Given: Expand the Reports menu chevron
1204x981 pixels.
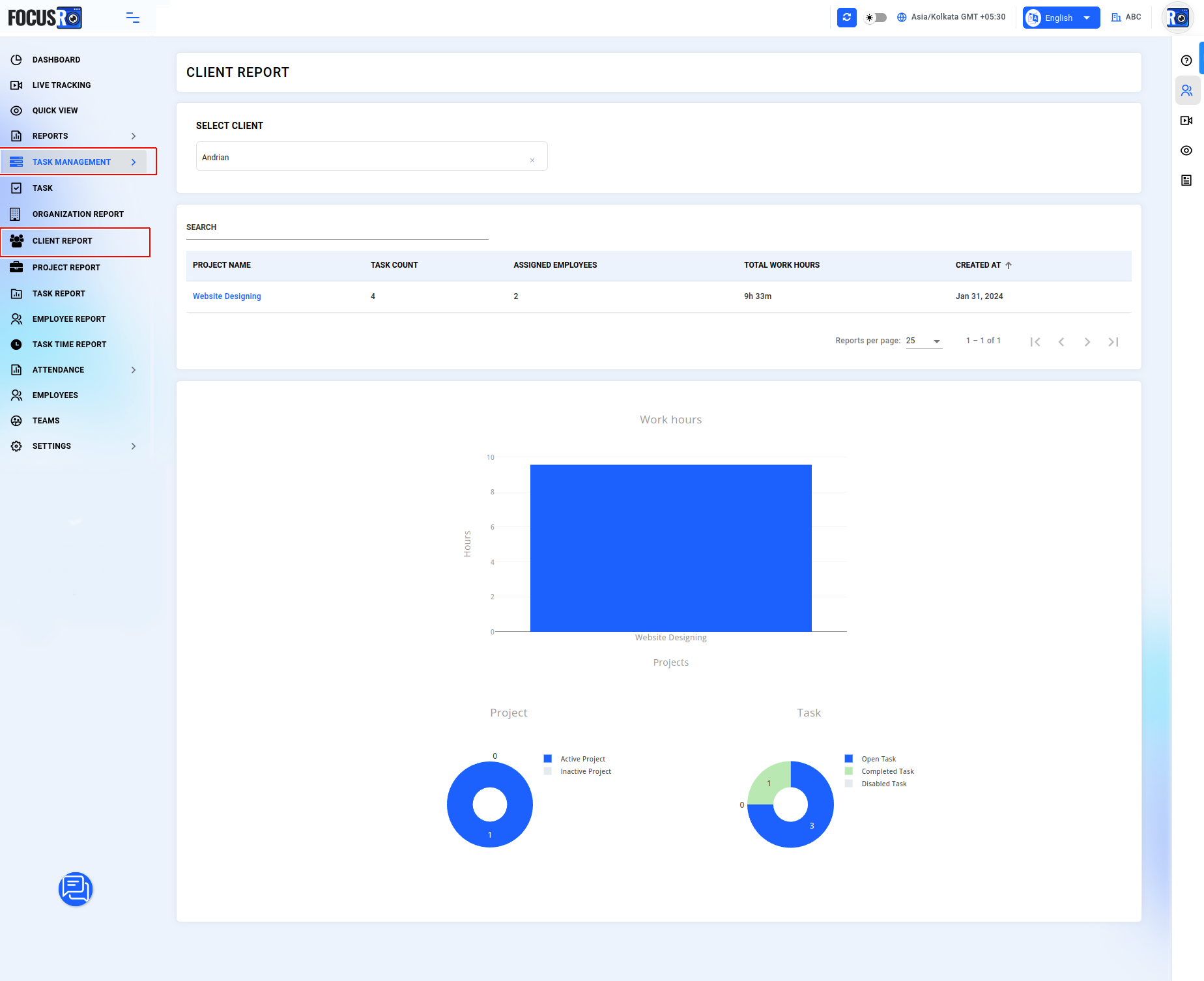Looking at the screenshot, I should pos(134,136).
